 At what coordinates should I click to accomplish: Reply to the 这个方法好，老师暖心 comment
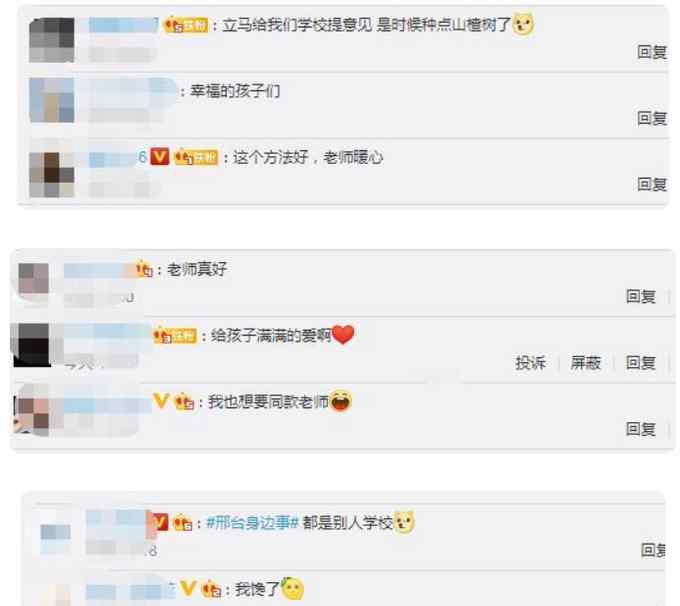652,184
